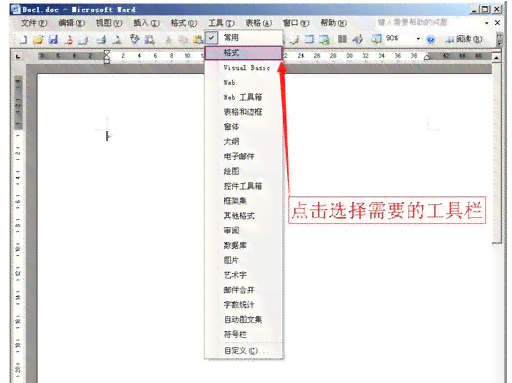Viewport: 512px width, 383px height.
Task: Open the 插入(I) menu
Action: coord(146,23)
